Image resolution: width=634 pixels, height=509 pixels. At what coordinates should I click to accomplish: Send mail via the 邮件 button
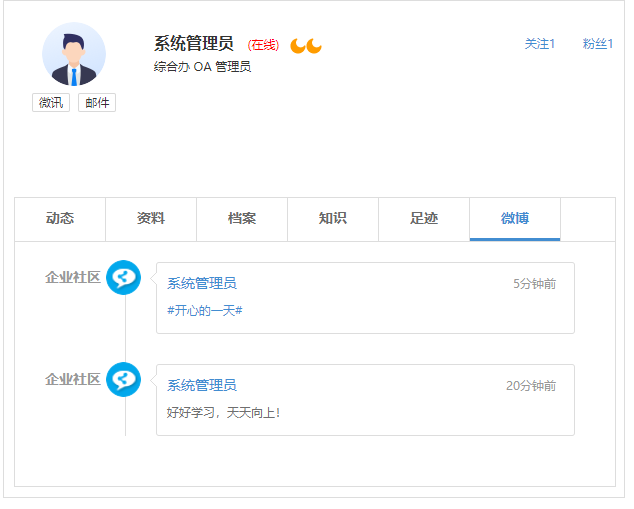click(x=97, y=102)
